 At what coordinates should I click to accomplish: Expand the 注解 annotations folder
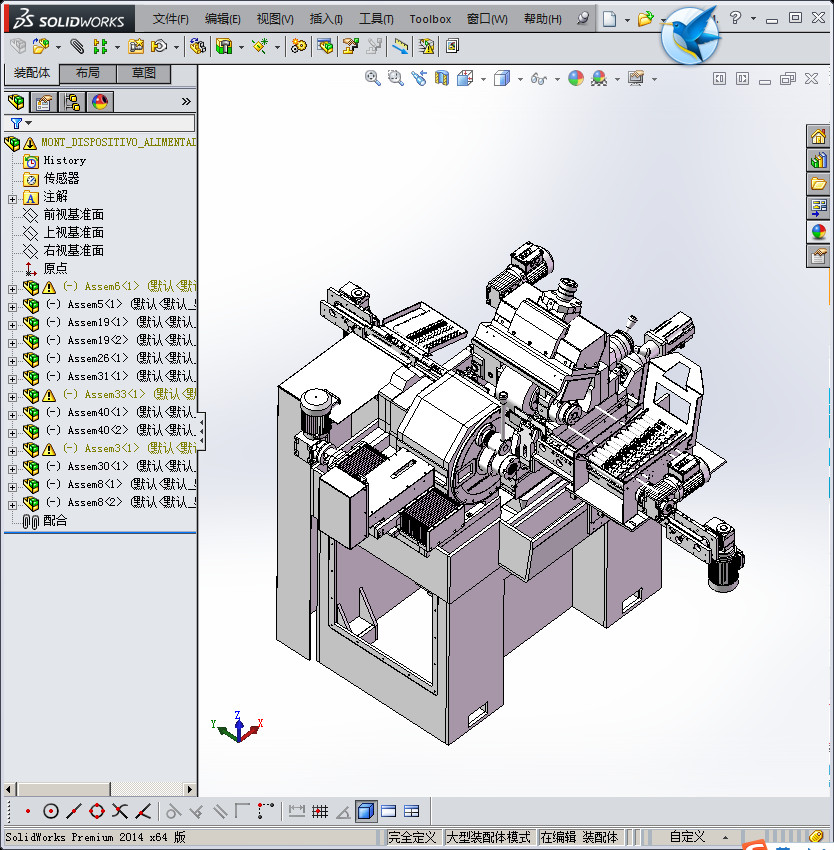tap(12, 197)
